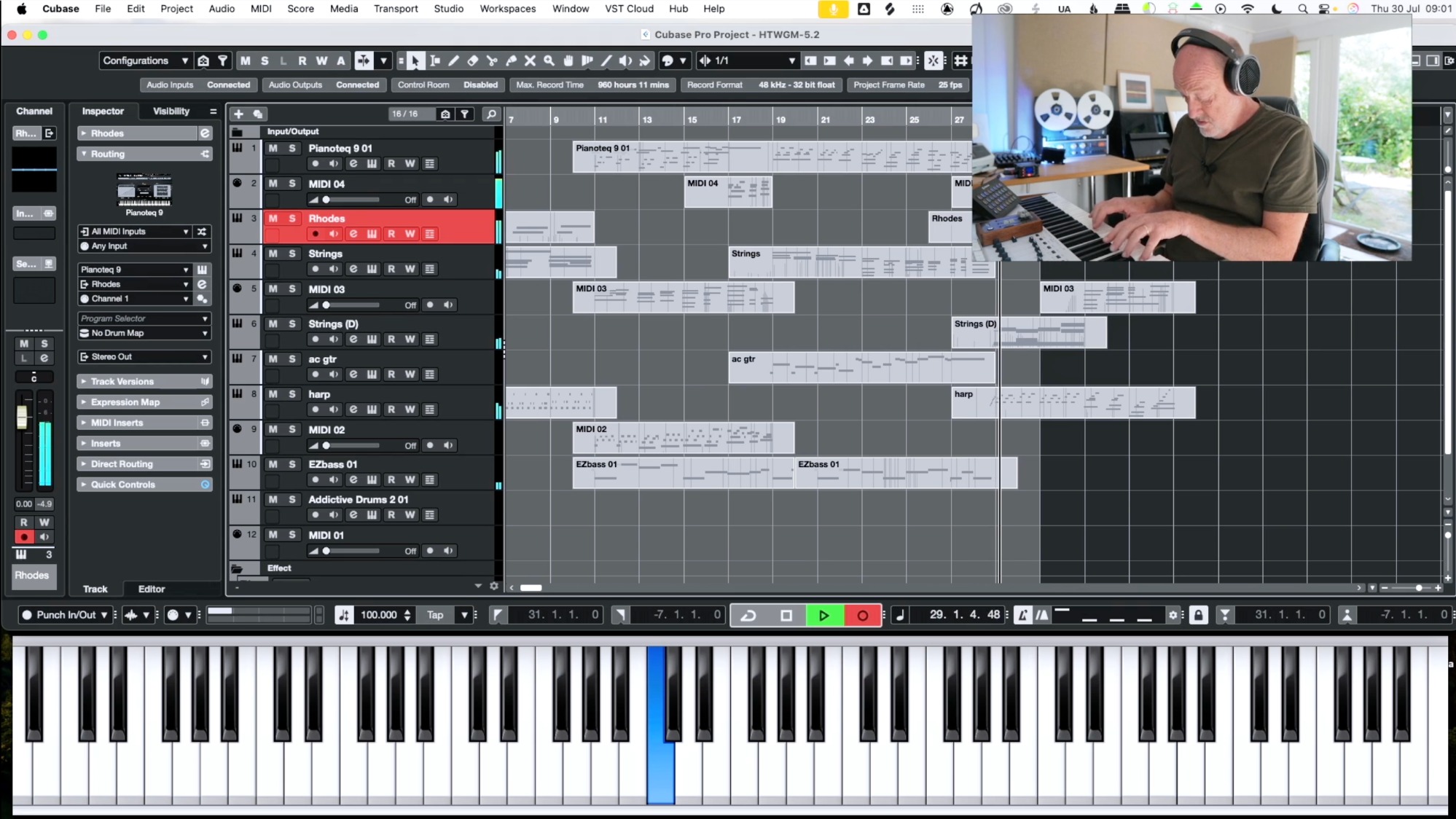Enable write automation on harp track
The height and width of the screenshot is (819, 1456).
pyautogui.click(x=410, y=409)
